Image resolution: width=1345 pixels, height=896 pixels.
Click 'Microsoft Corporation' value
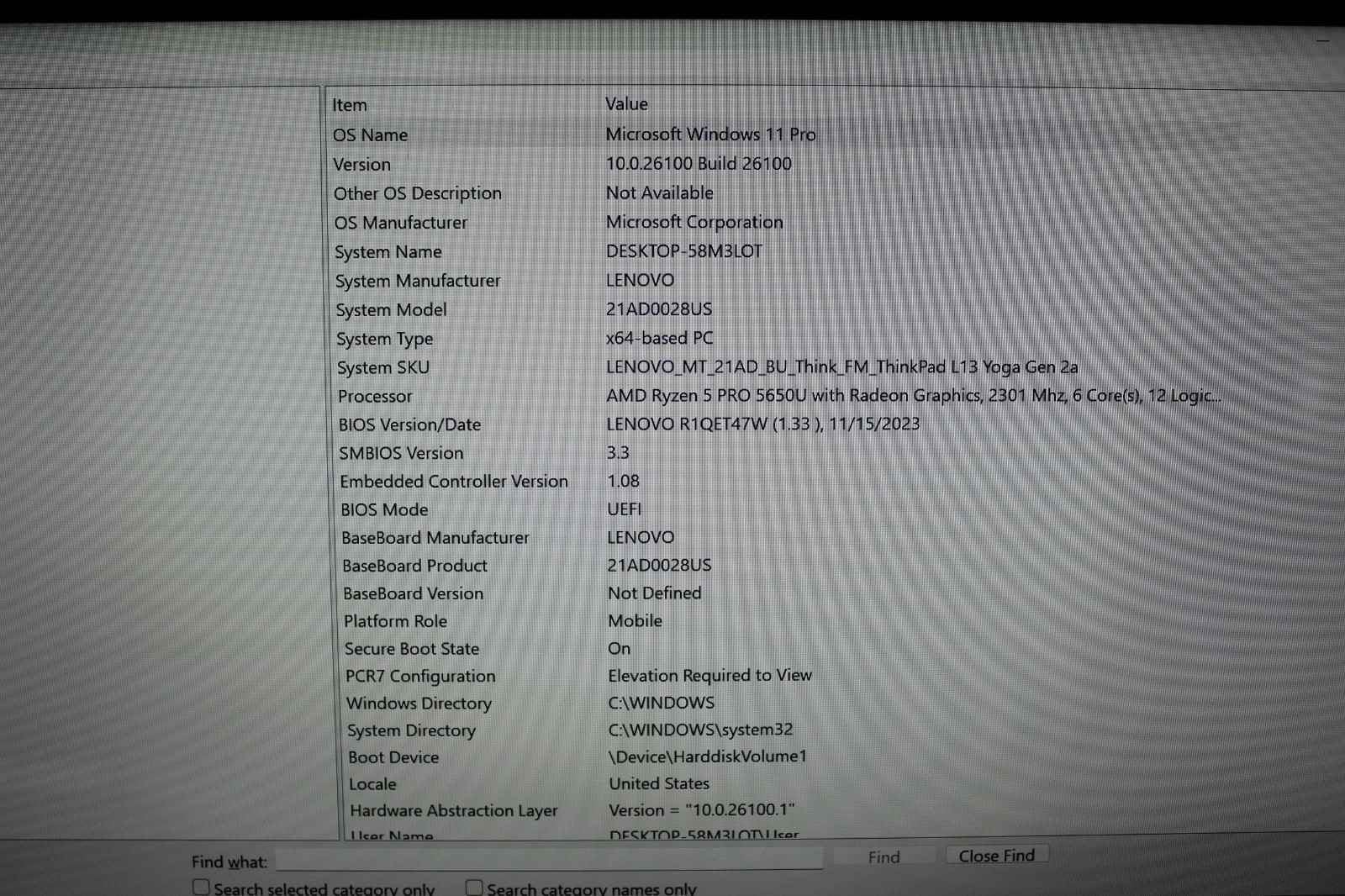tap(694, 222)
